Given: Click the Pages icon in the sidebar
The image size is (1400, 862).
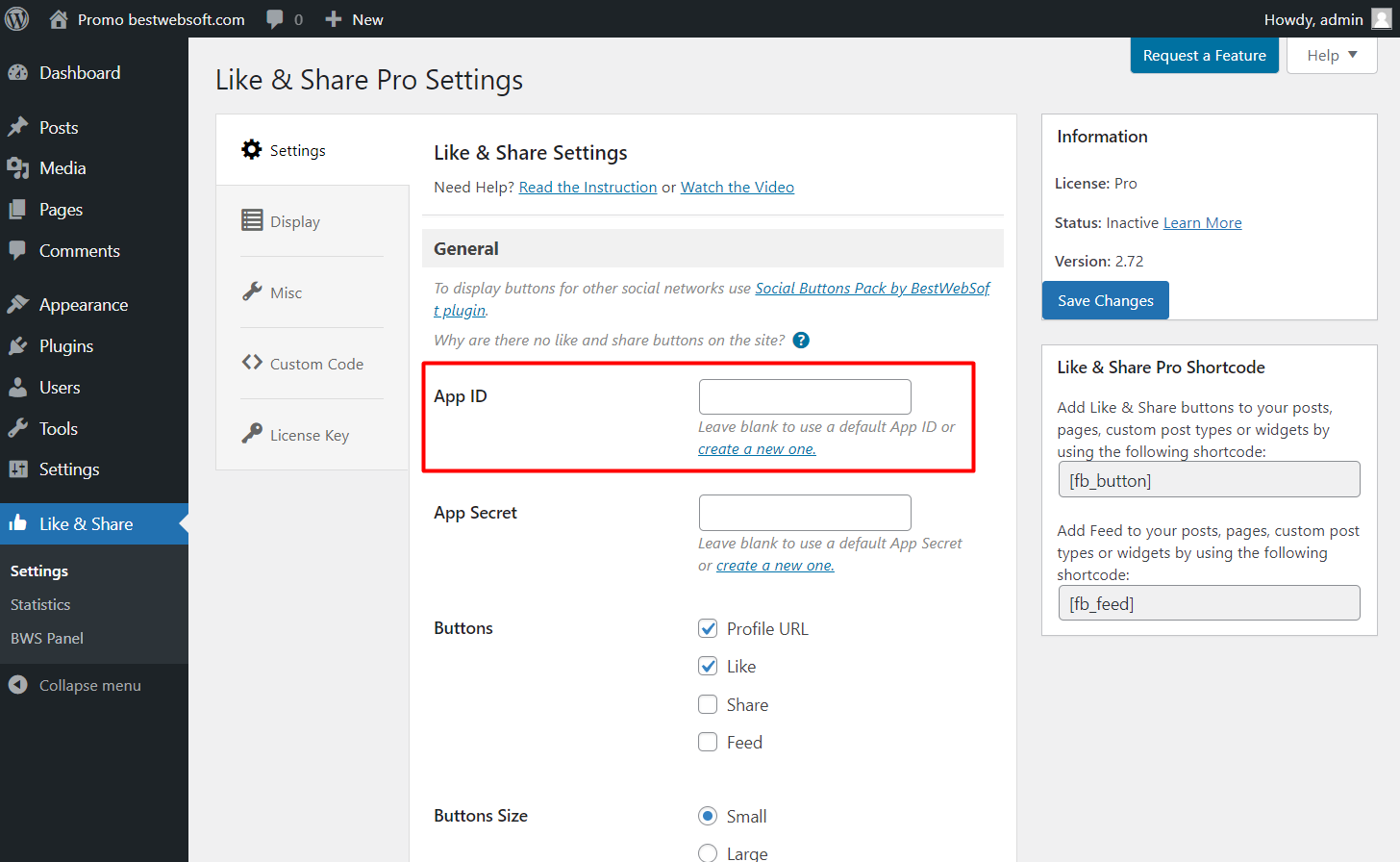Looking at the screenshot, I should tap(18, 210).
